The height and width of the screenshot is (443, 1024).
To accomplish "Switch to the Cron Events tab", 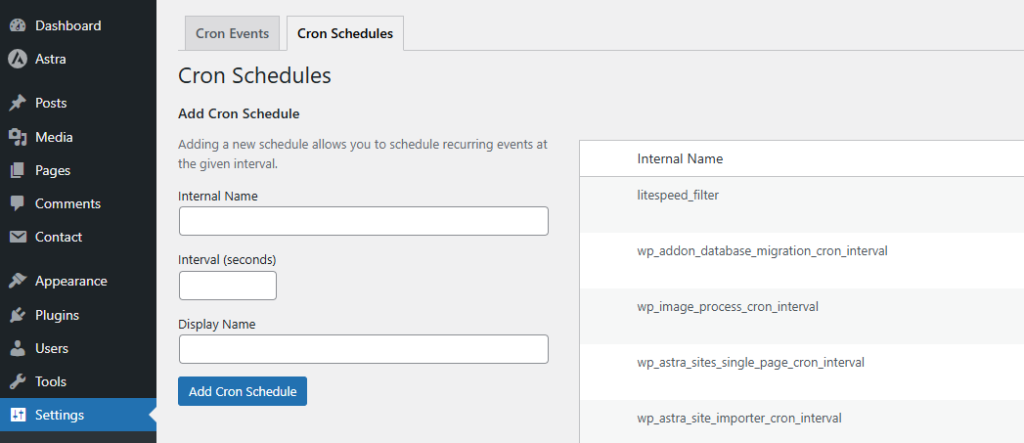I will 232,33.
